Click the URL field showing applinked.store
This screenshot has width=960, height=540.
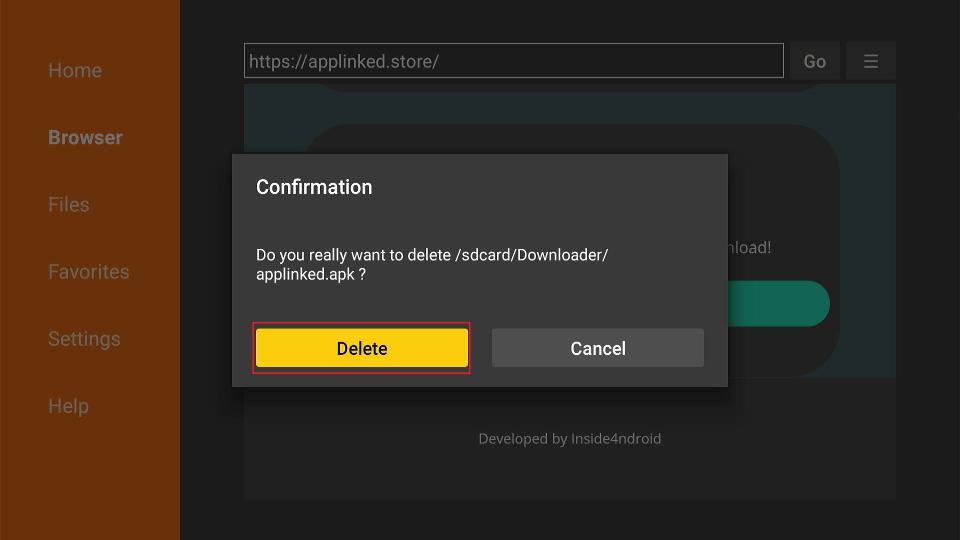(x=514, y=61)
